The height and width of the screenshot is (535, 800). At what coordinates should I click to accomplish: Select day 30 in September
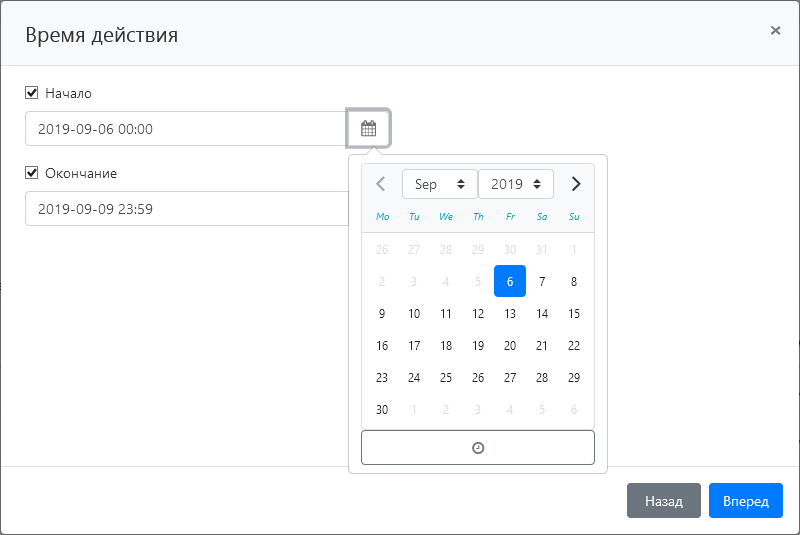tap(382, 410)
